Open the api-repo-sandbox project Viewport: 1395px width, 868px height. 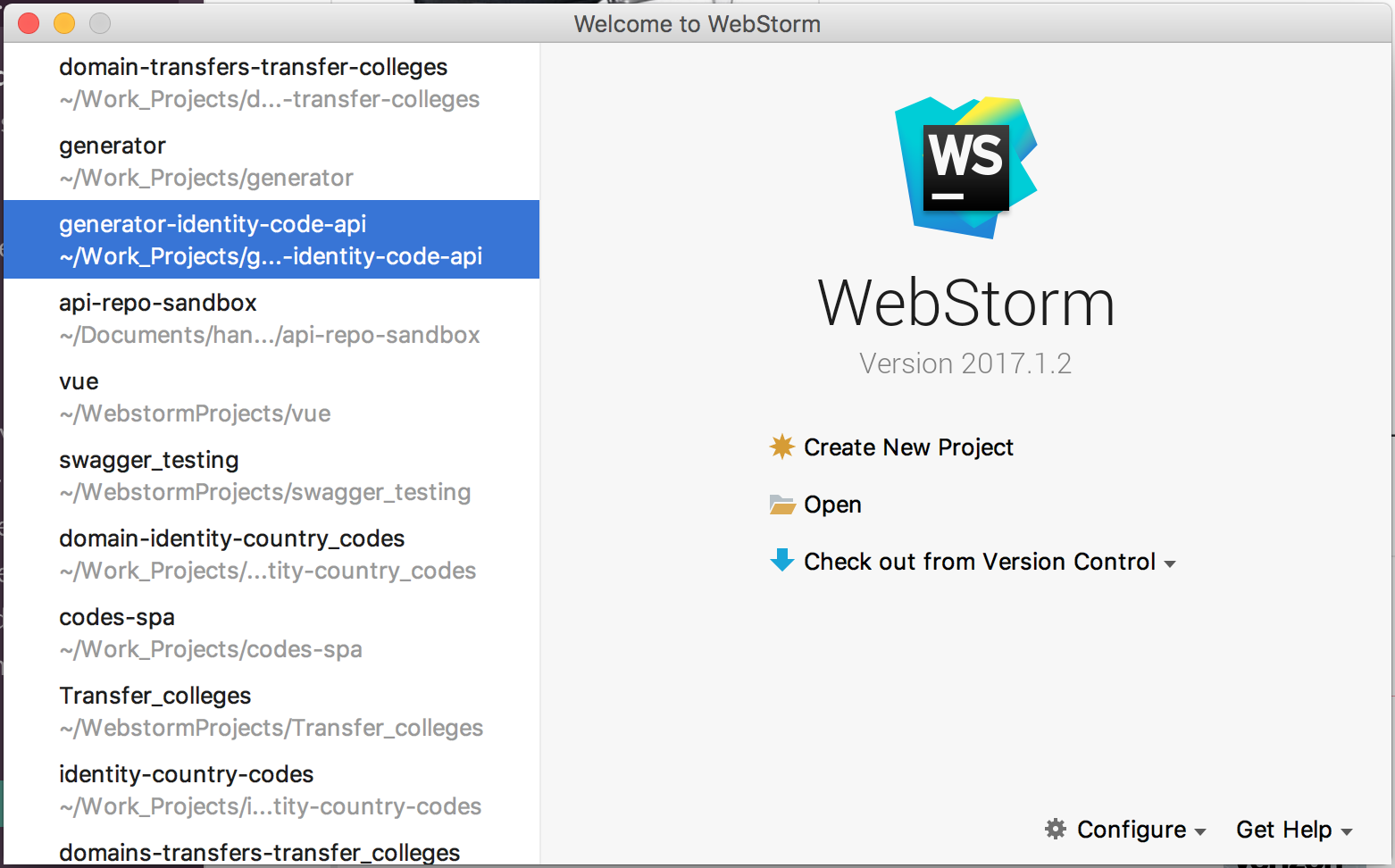(x=271, y=318)
